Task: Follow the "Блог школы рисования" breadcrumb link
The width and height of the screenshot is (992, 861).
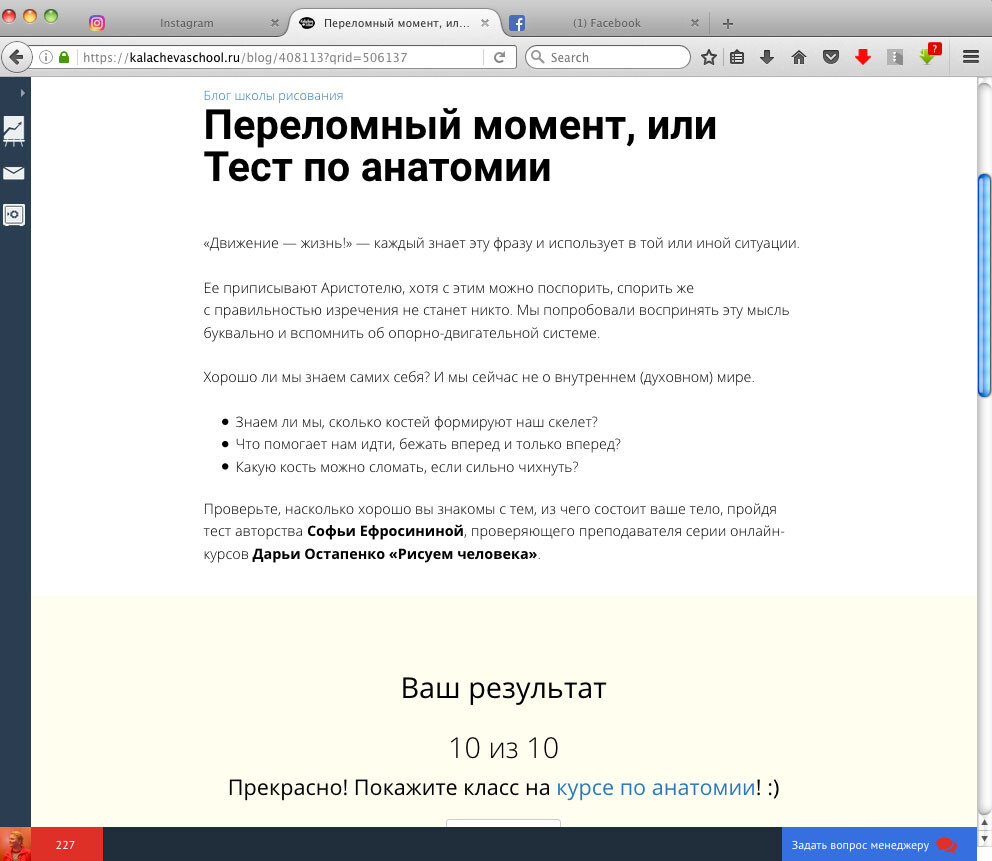Action: pos(273,96)
